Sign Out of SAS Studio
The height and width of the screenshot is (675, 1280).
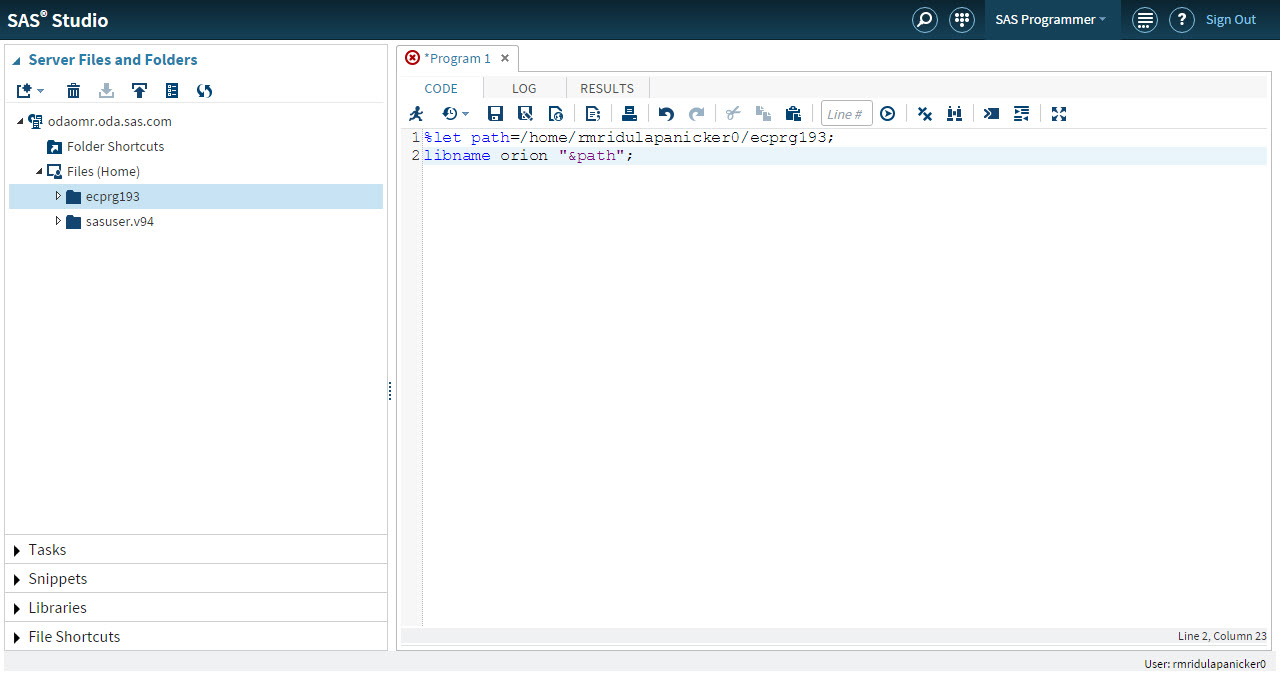coord(1231,19)
